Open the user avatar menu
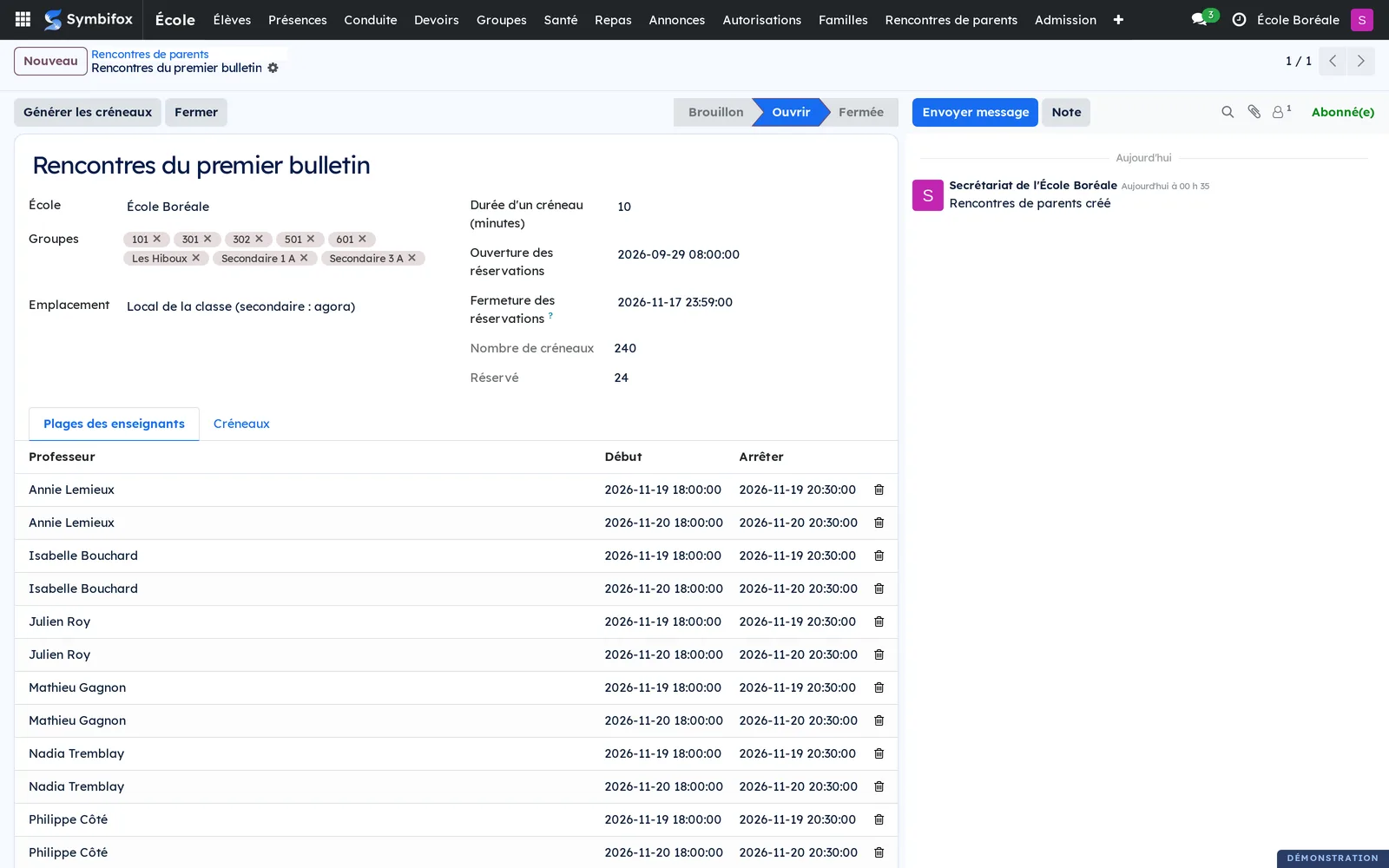Image resolution: width=1389 pixels, height=868 pixels. coord(1361,19)
